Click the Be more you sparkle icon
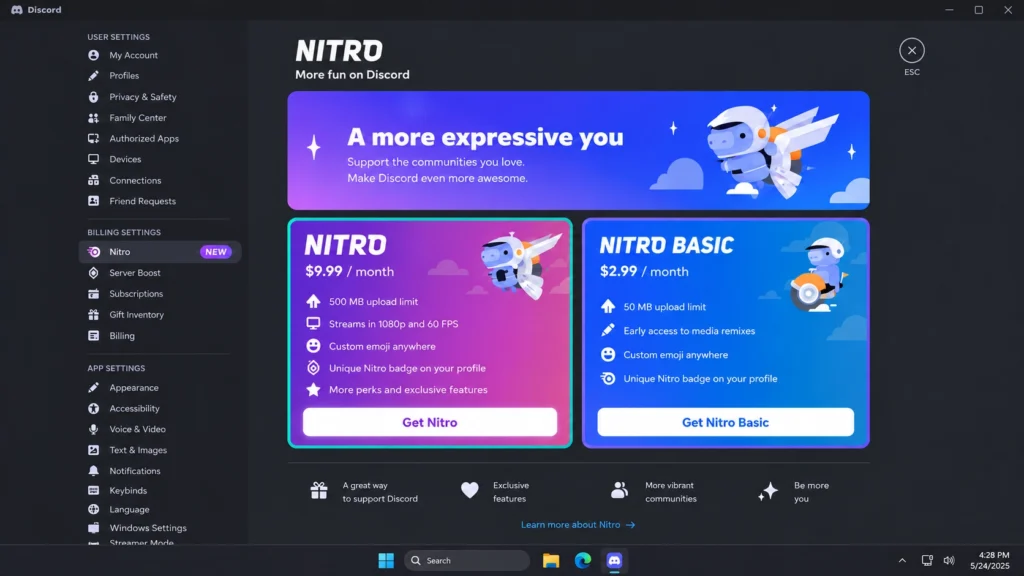Viewport: 1024px width, 576px height. [768, 491]
